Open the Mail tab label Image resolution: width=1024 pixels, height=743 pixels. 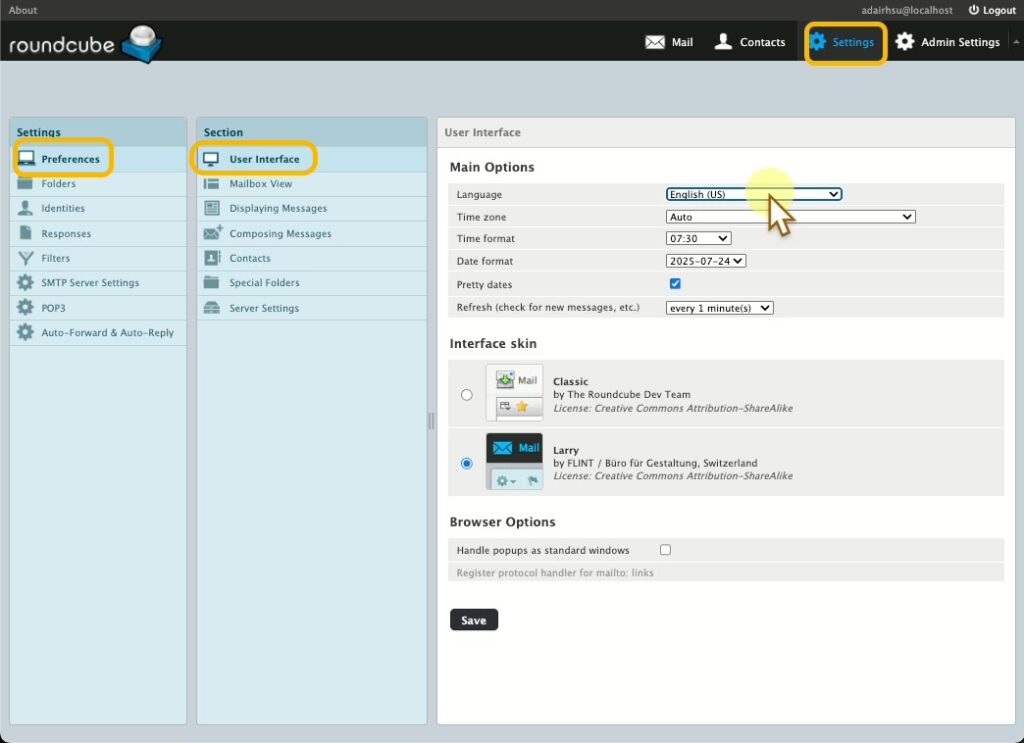click(x=682, y=42)
